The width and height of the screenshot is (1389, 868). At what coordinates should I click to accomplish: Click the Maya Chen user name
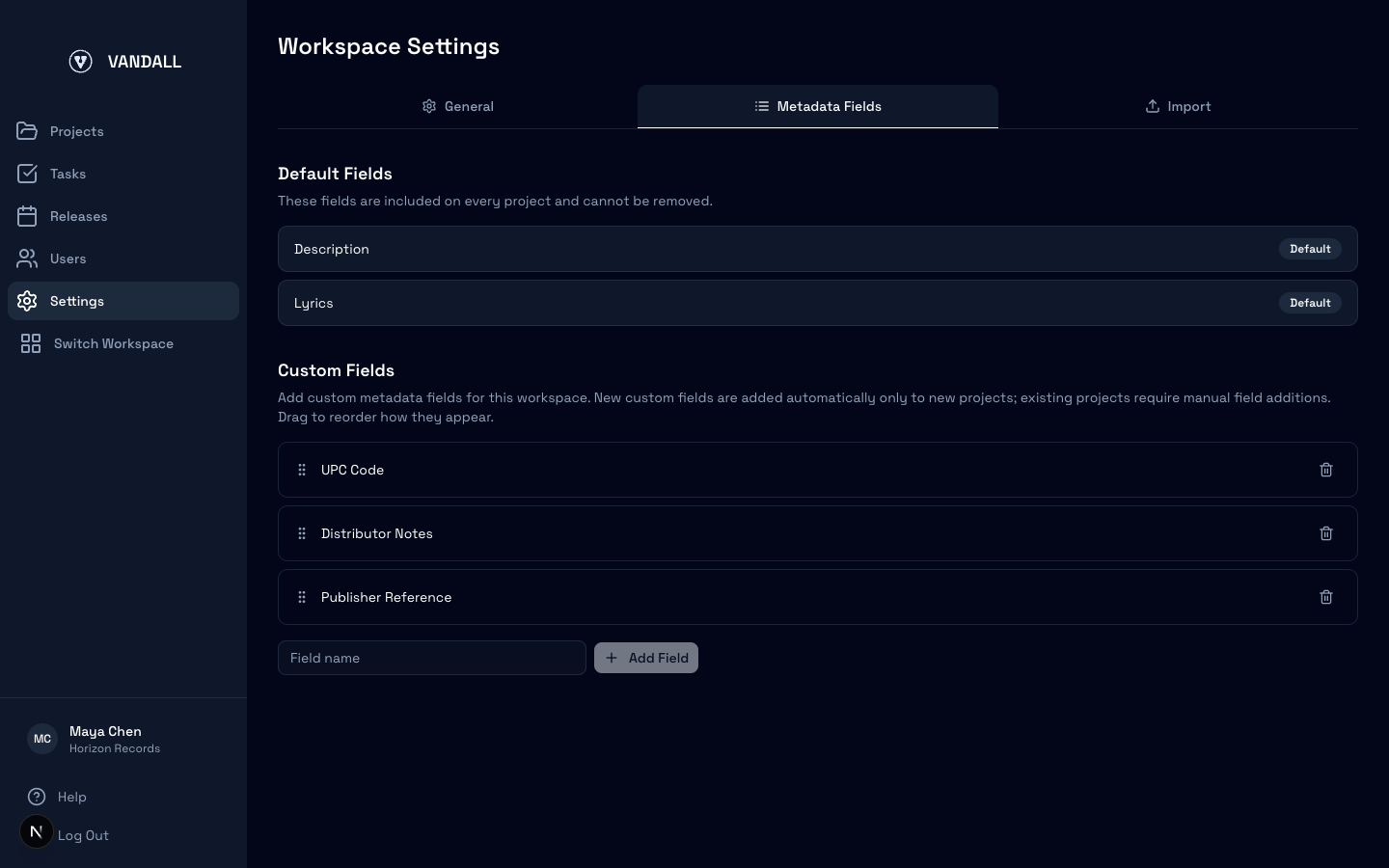(x=105, y=731)
